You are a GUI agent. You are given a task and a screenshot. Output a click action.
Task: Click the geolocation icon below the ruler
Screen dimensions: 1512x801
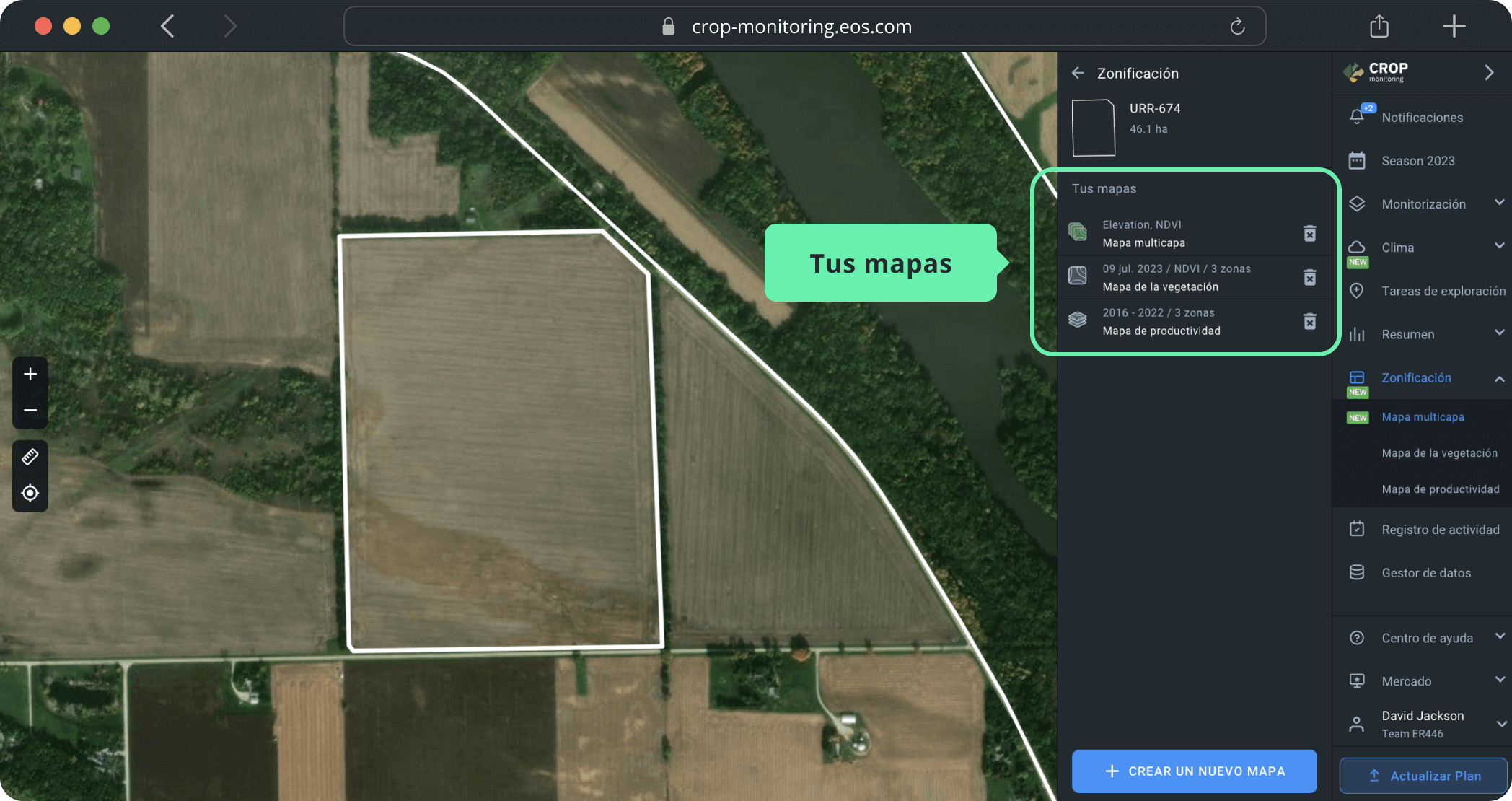click(x=30, y=493)
